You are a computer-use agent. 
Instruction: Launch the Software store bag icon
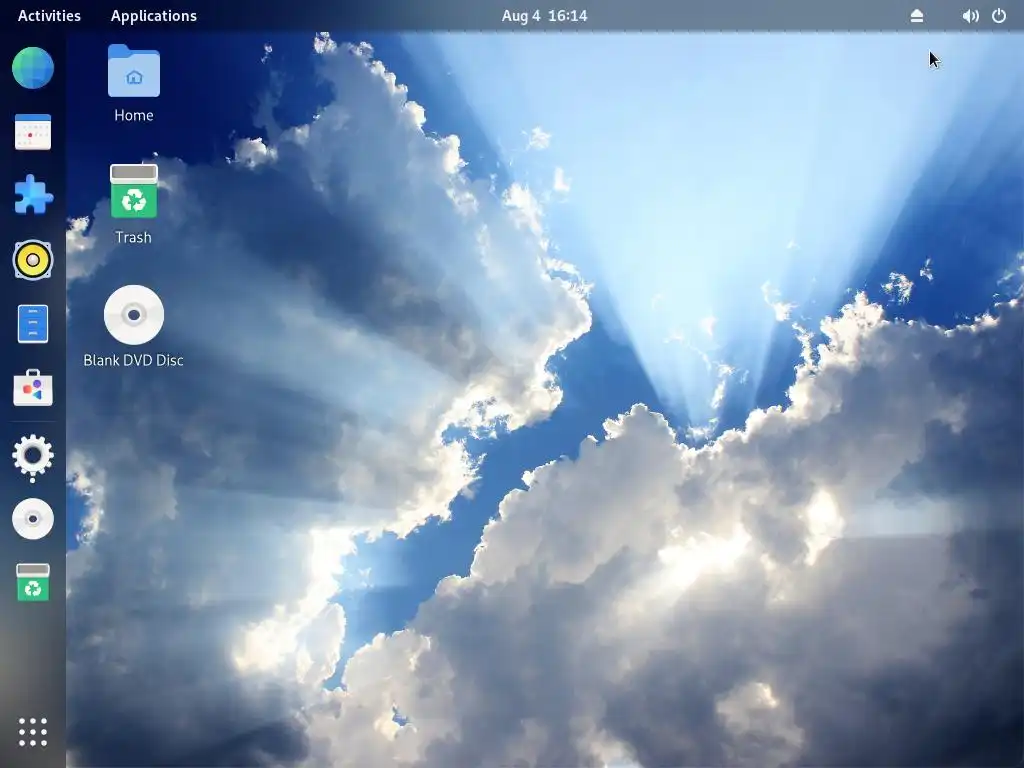33,388
